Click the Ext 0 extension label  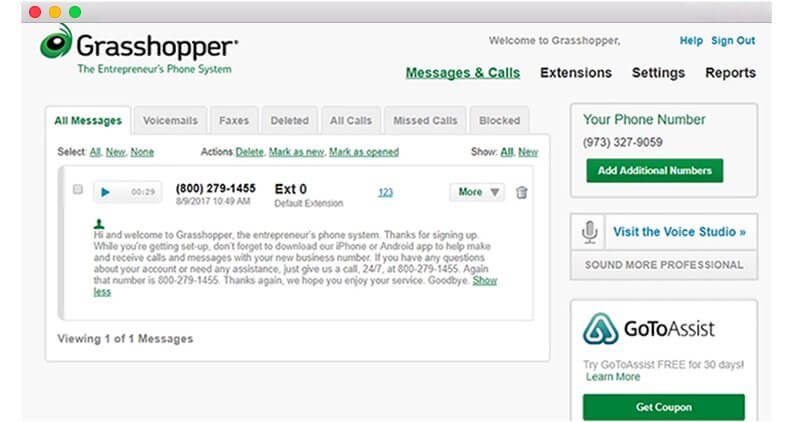(x=291, y=189)
